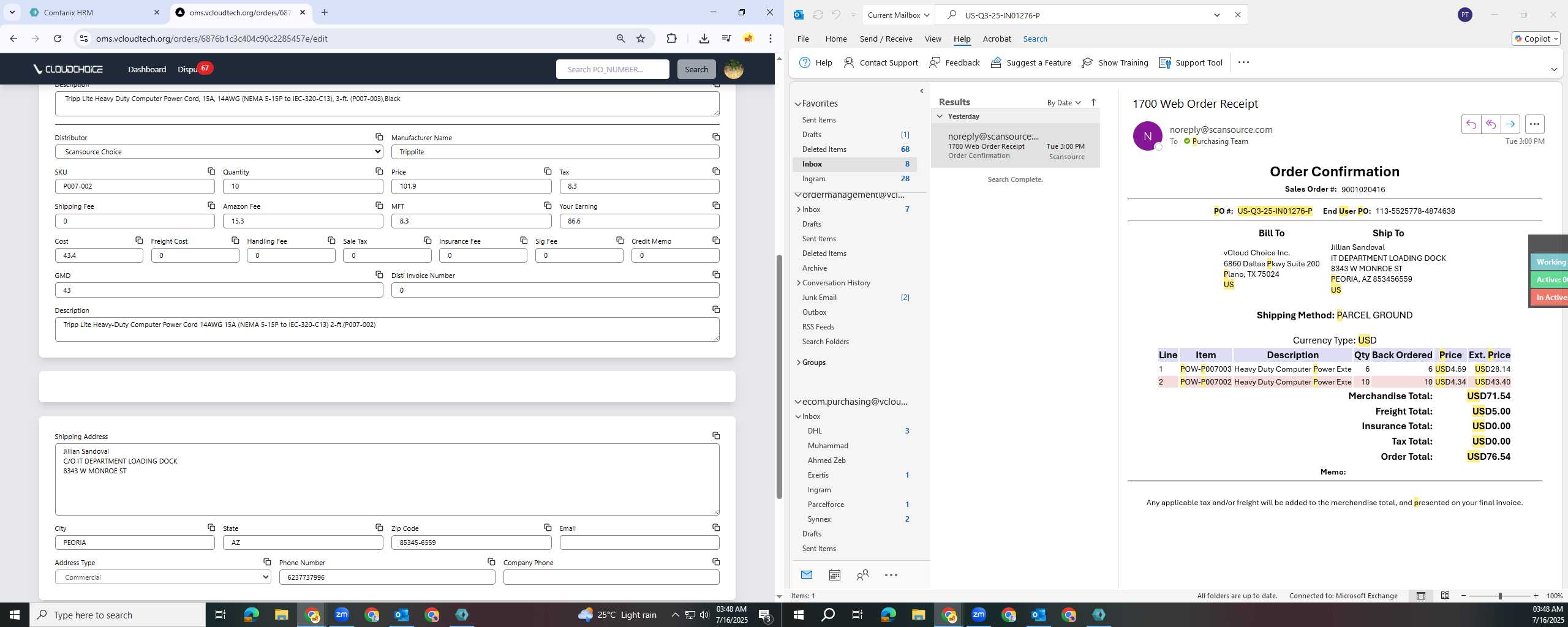This screenshot has width=1568, height=627.
Task: Open Outlook View tab
Action: [x=933, y=39]
